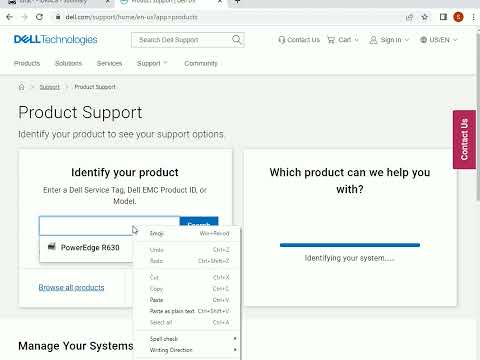Screen dimensions: 480x360
Task: Open the Products navigation menu
Action: tap(27, 63)
